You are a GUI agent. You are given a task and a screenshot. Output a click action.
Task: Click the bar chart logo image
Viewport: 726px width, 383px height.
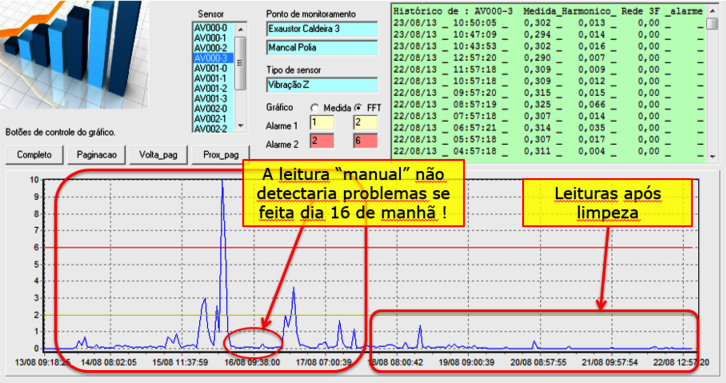click(74, 54)
